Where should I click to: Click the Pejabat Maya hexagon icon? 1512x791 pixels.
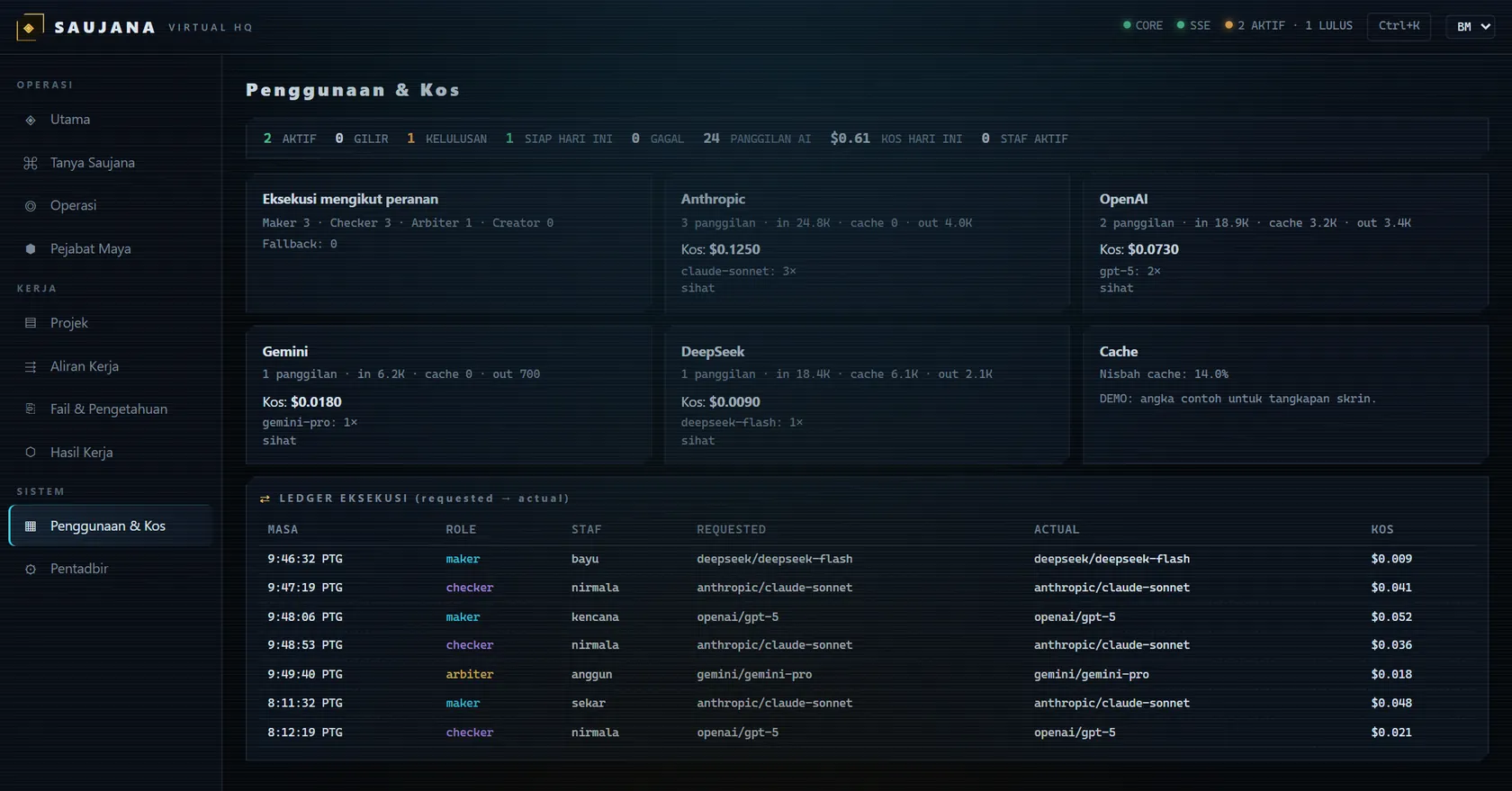tap(31, 249)
